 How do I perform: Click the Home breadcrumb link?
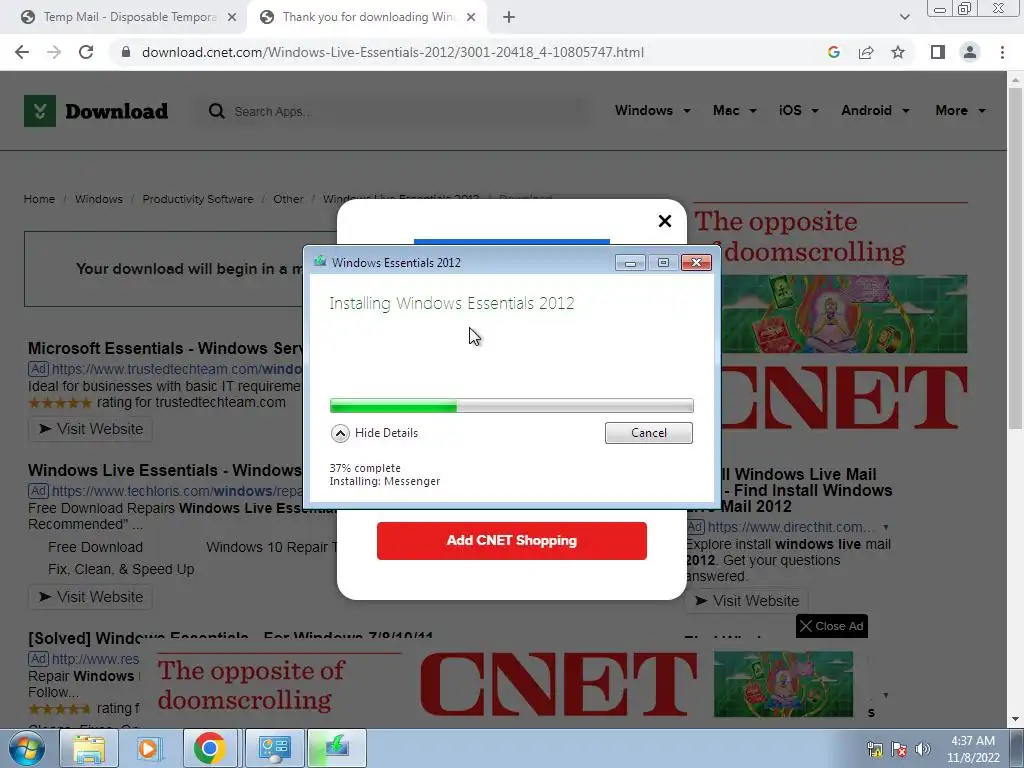39,199
